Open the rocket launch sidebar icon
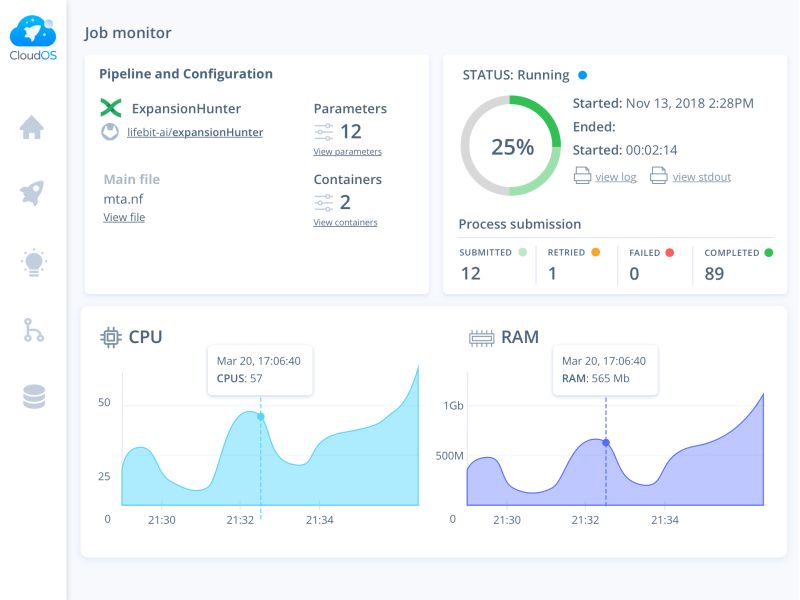800x600 pixels. click(32, 193)
